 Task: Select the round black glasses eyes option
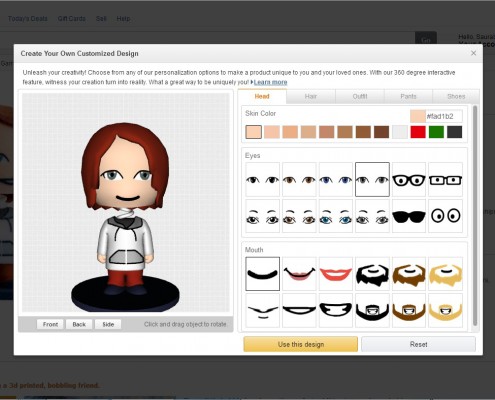[x=409, y=180]
